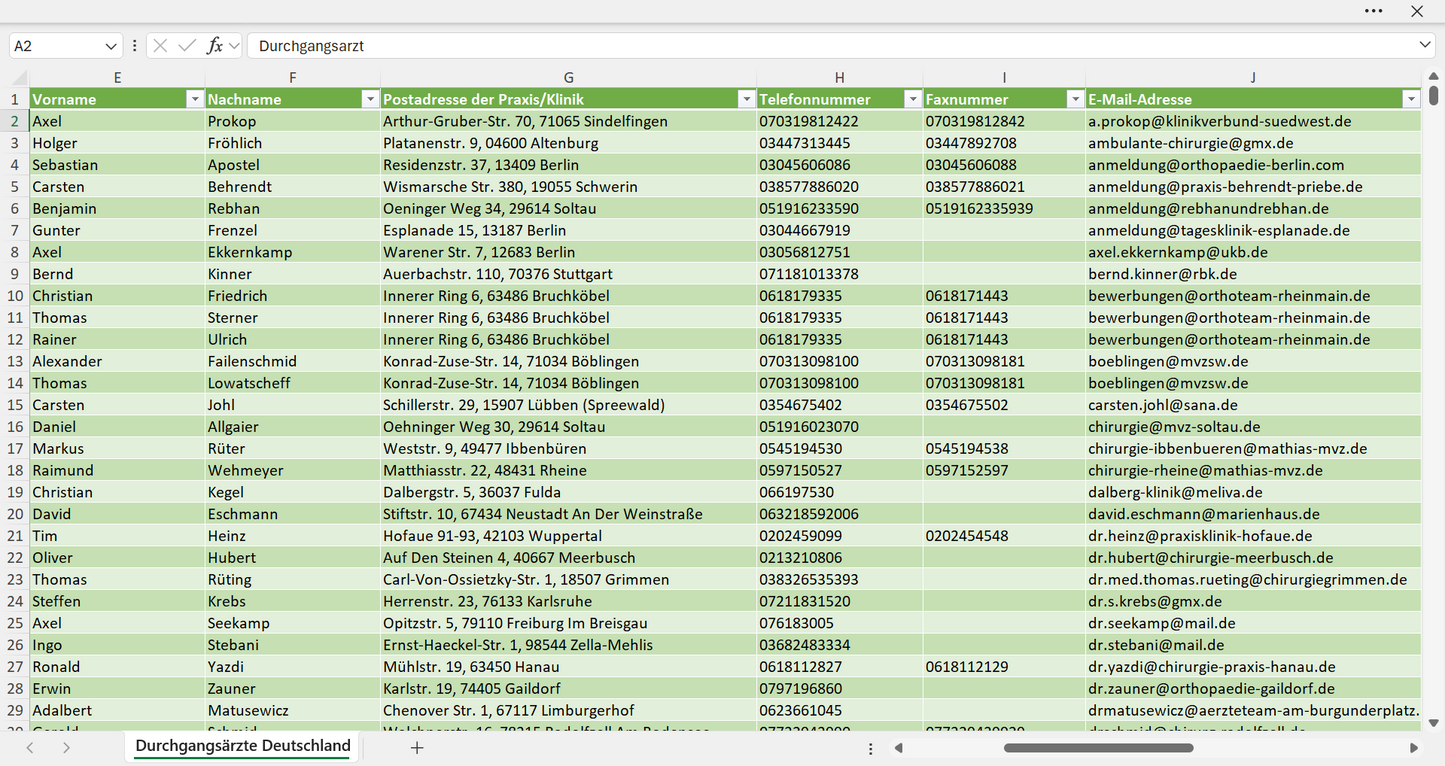Click address Auerbachstr. 110, 70376 Stuttgart
This screenshot has width=1445, height=766.
pyautogui.click(x=568, y=274)
